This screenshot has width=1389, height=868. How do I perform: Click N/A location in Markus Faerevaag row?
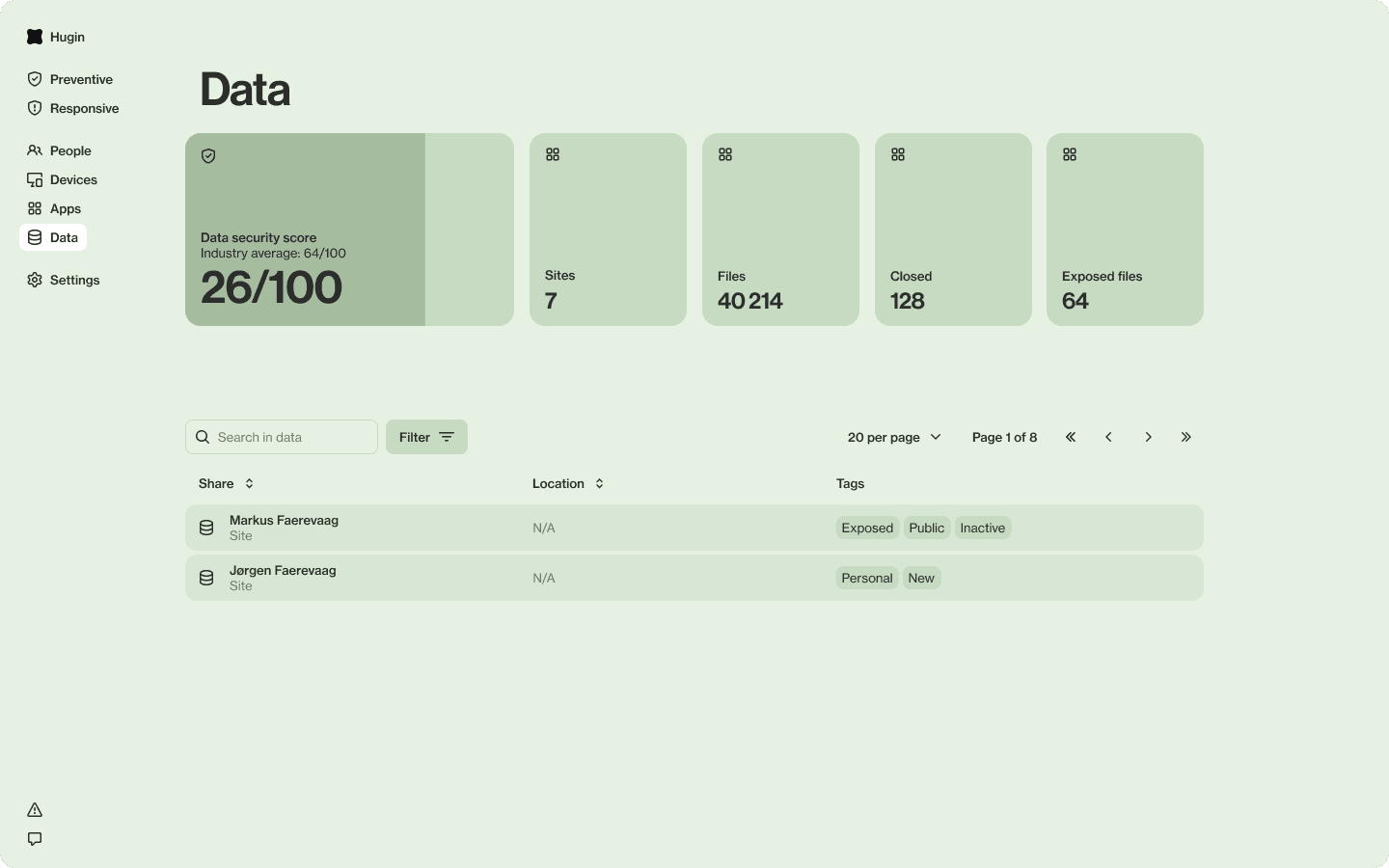point(544,528)
